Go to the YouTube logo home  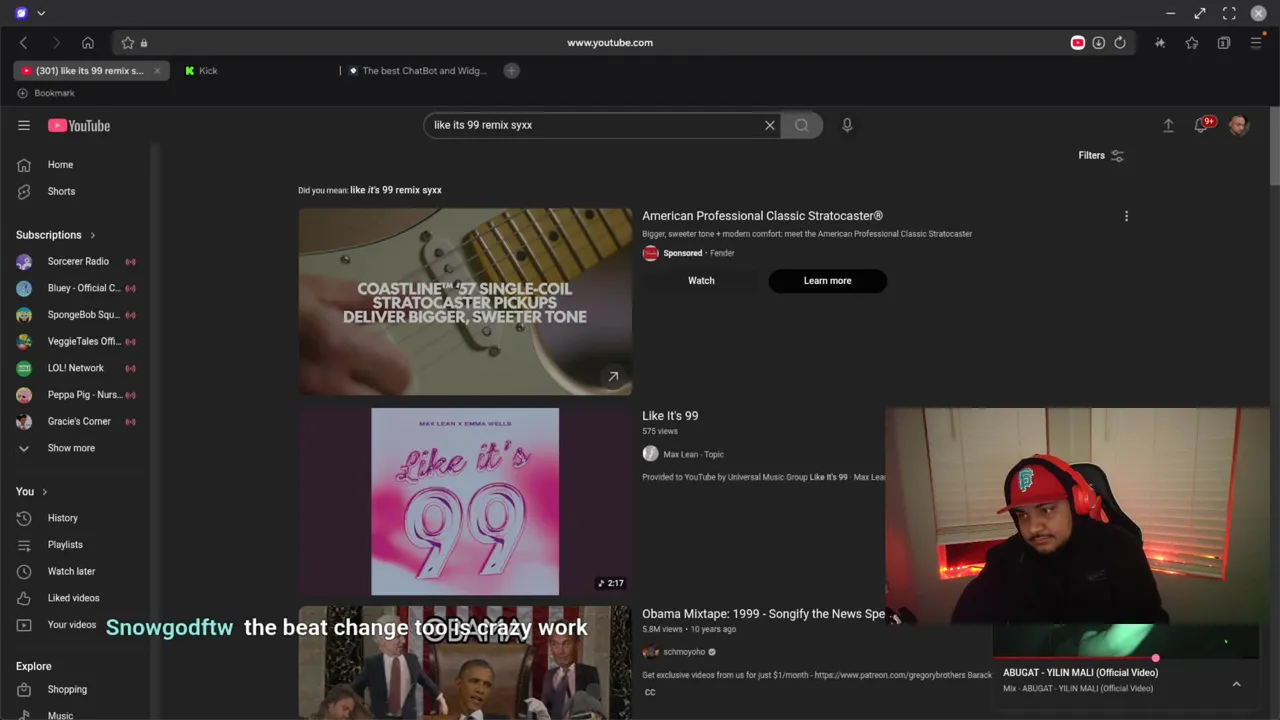tap(79, 125)
